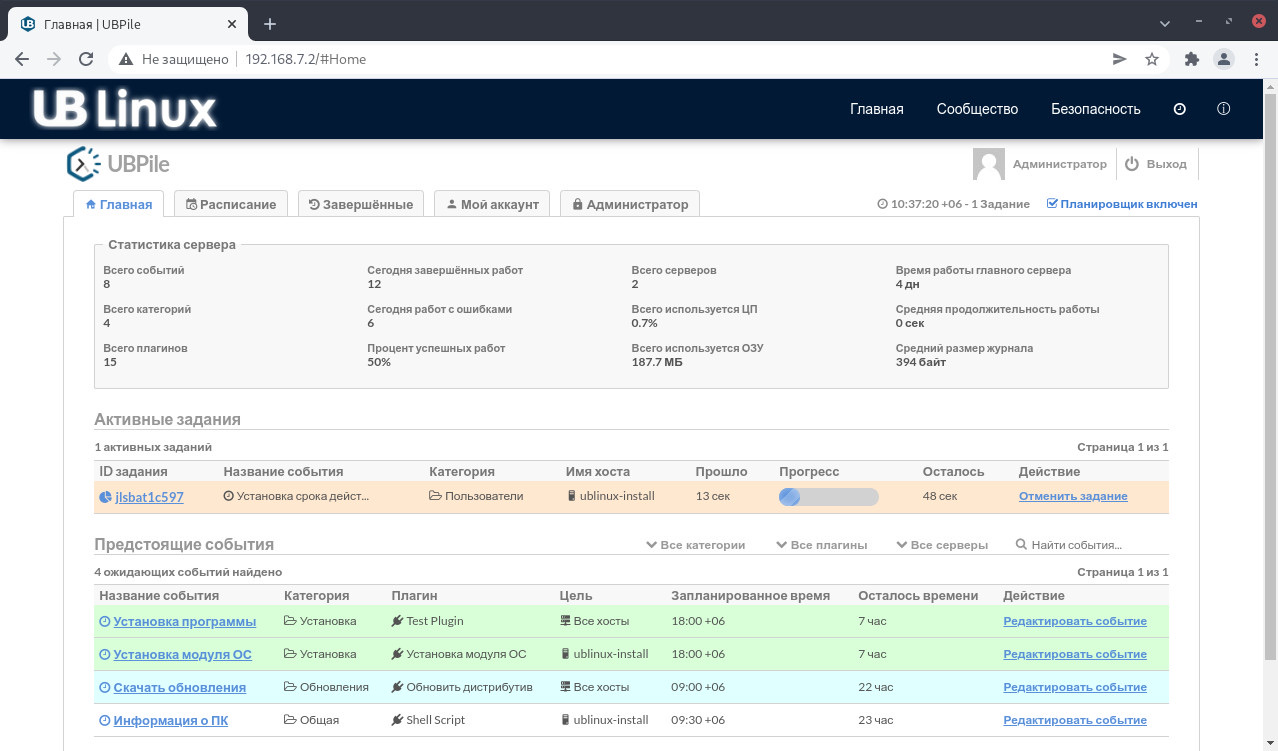Bookmark this page with star icon

tap(1152, 59)
